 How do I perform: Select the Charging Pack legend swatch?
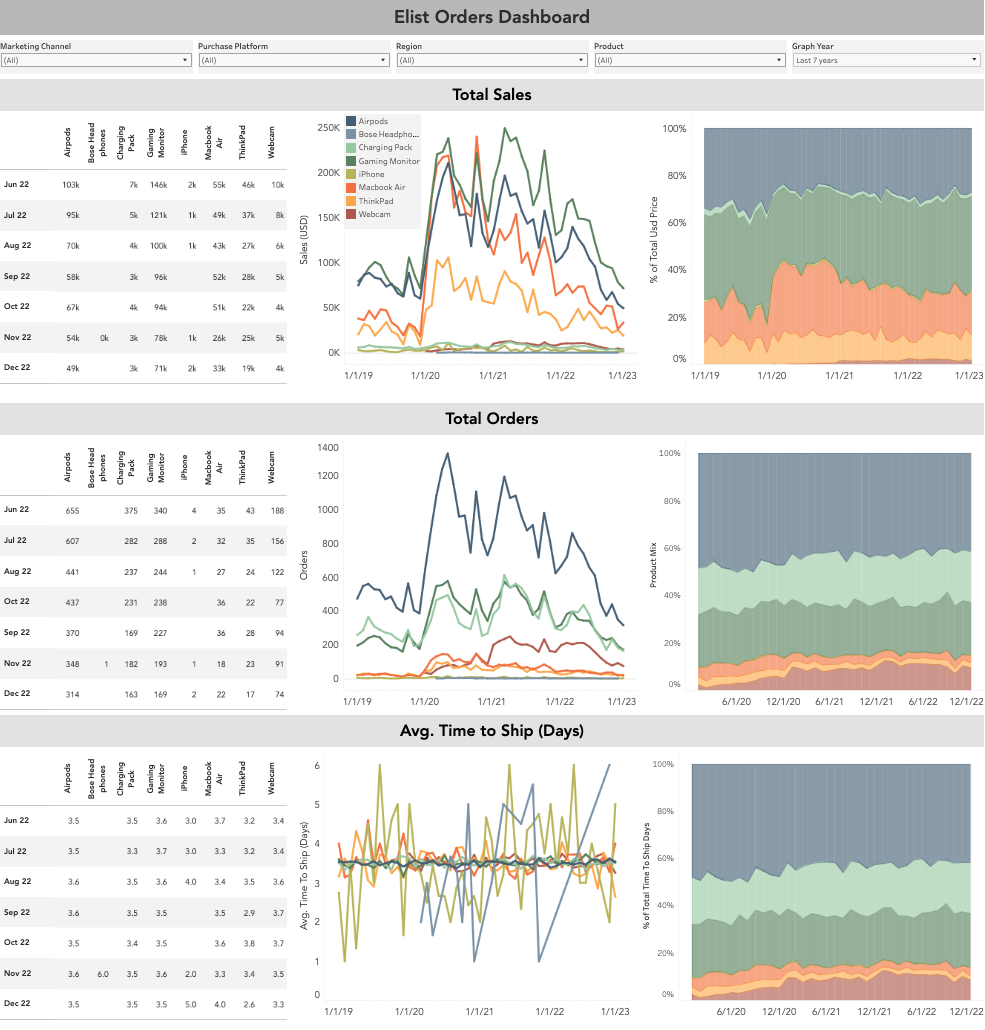click(351, 148)
